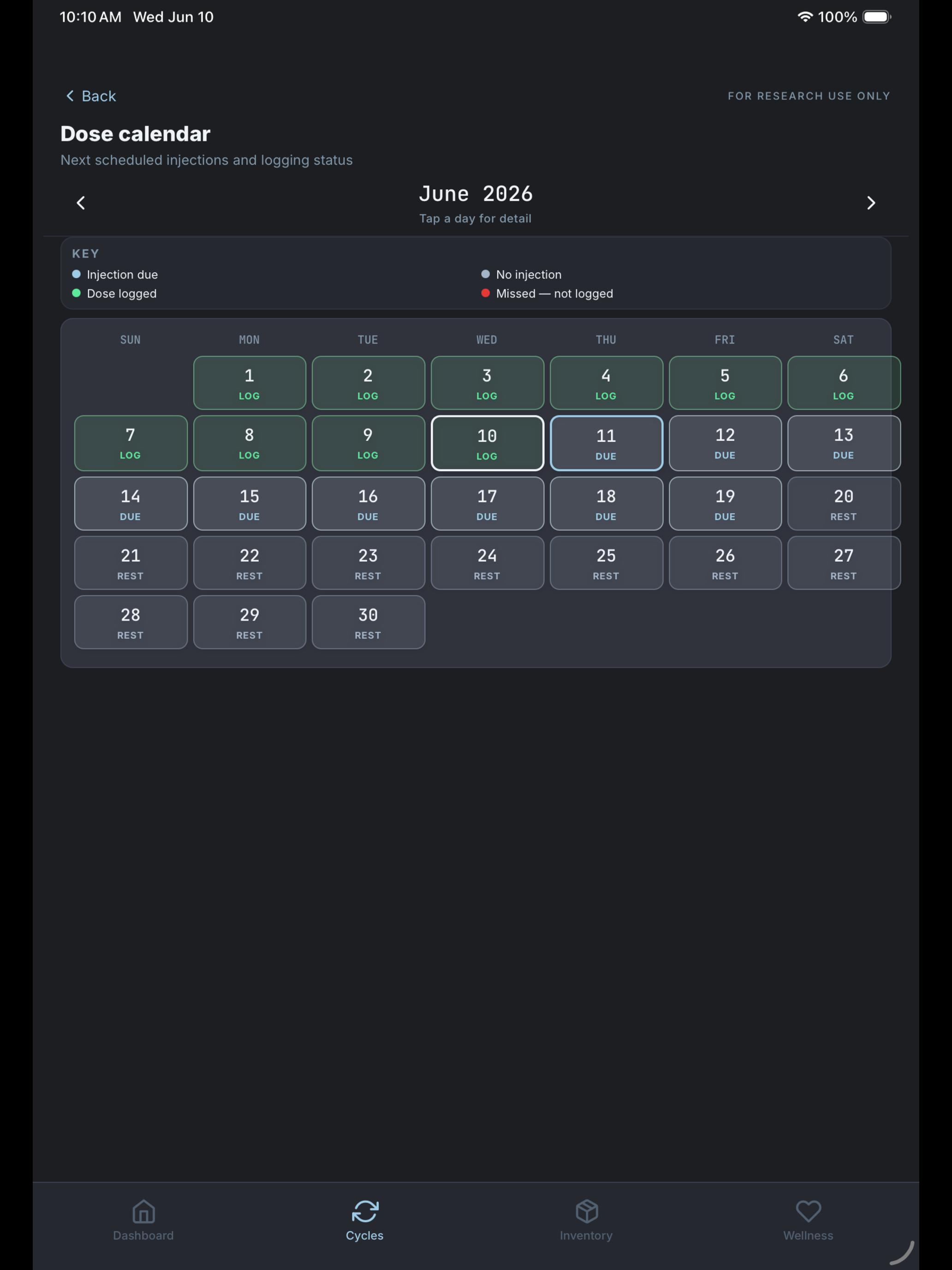Select June 28 rest day
Viewport: 952px width, 1270px height.
point(131,623)
